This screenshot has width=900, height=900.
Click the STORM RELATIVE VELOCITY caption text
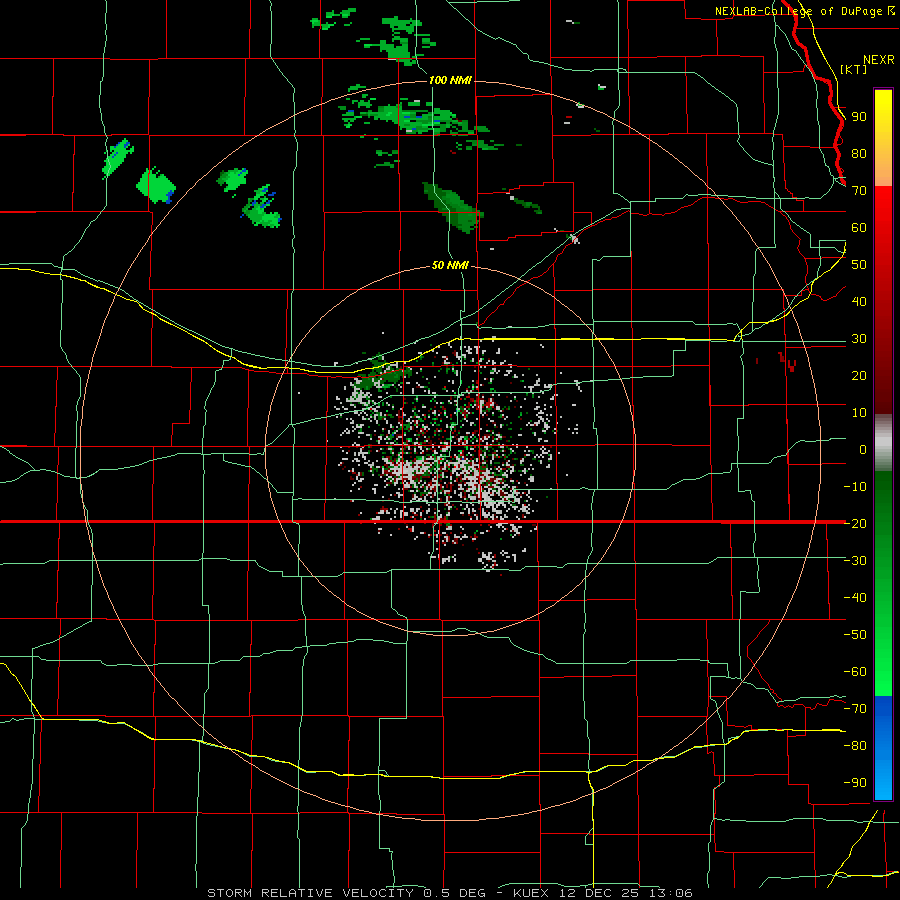[x=310, y=893]
